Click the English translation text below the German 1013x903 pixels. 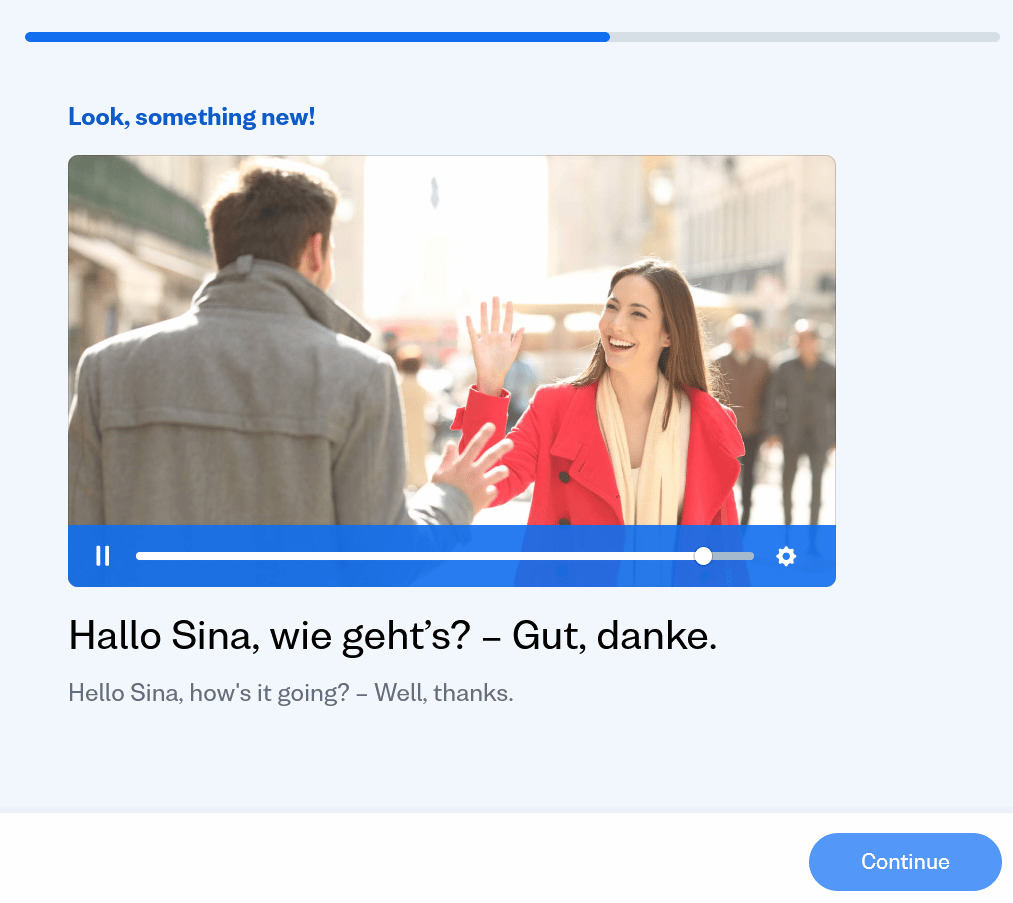[289, 692]
